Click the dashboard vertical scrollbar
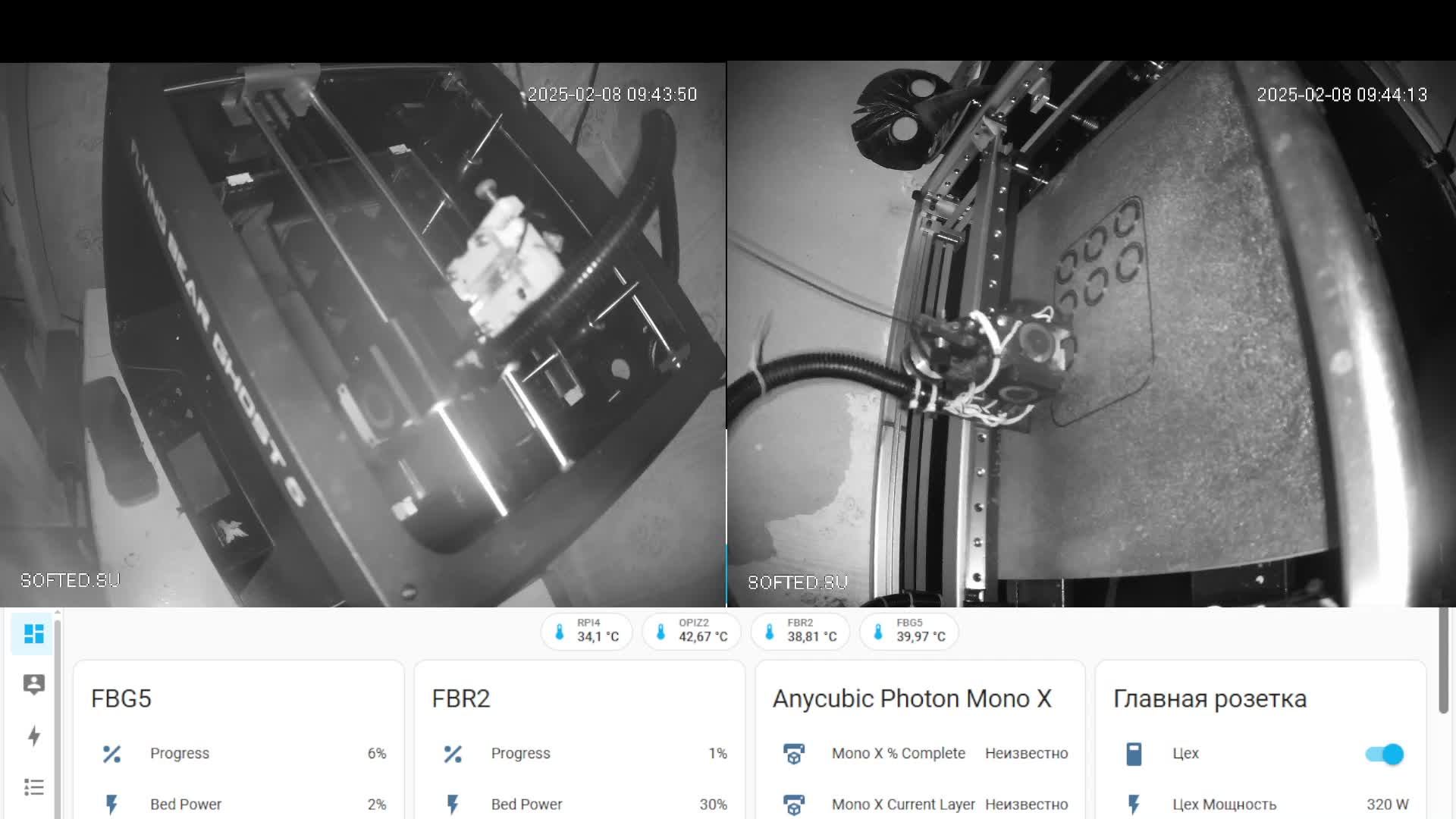1456x819 pixels. [x=1443, y=661]
